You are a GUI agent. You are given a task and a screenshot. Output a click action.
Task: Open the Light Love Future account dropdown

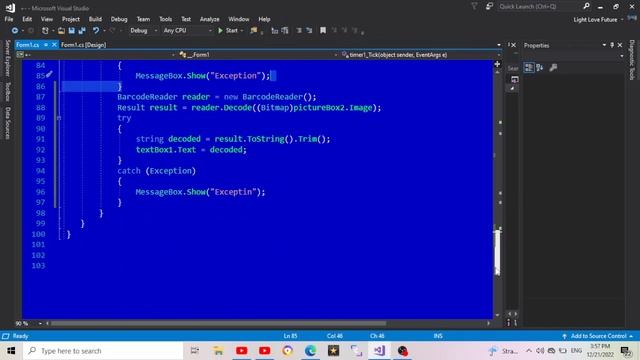pyautogui.click(x=598, y=20)
